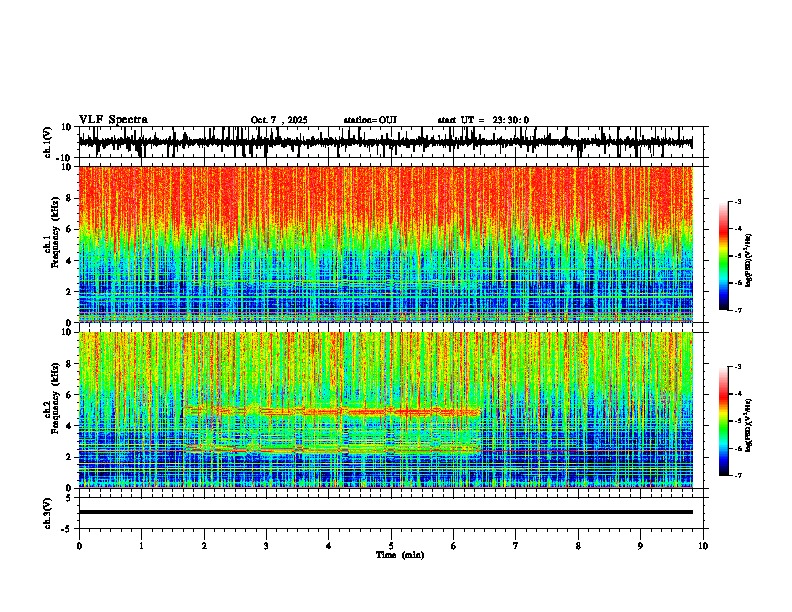Click the "8" kHz tick on ch.1 frequency axis
This screenshot has width=792, height=612.
[69, 198]
